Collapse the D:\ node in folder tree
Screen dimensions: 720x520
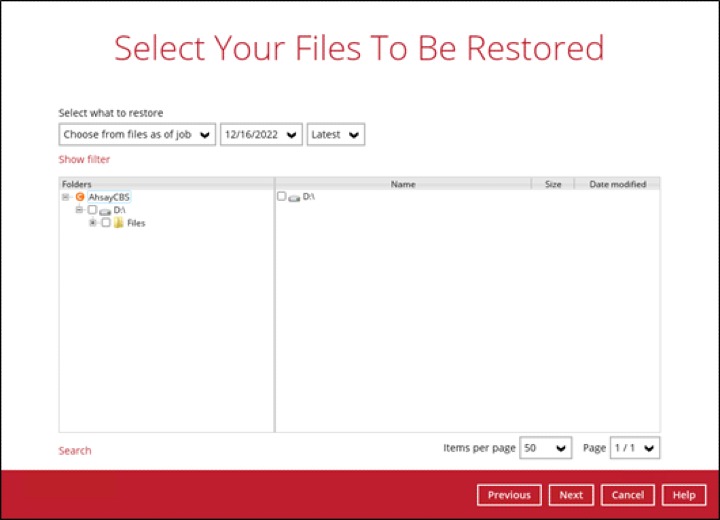(x=79, y=210)
